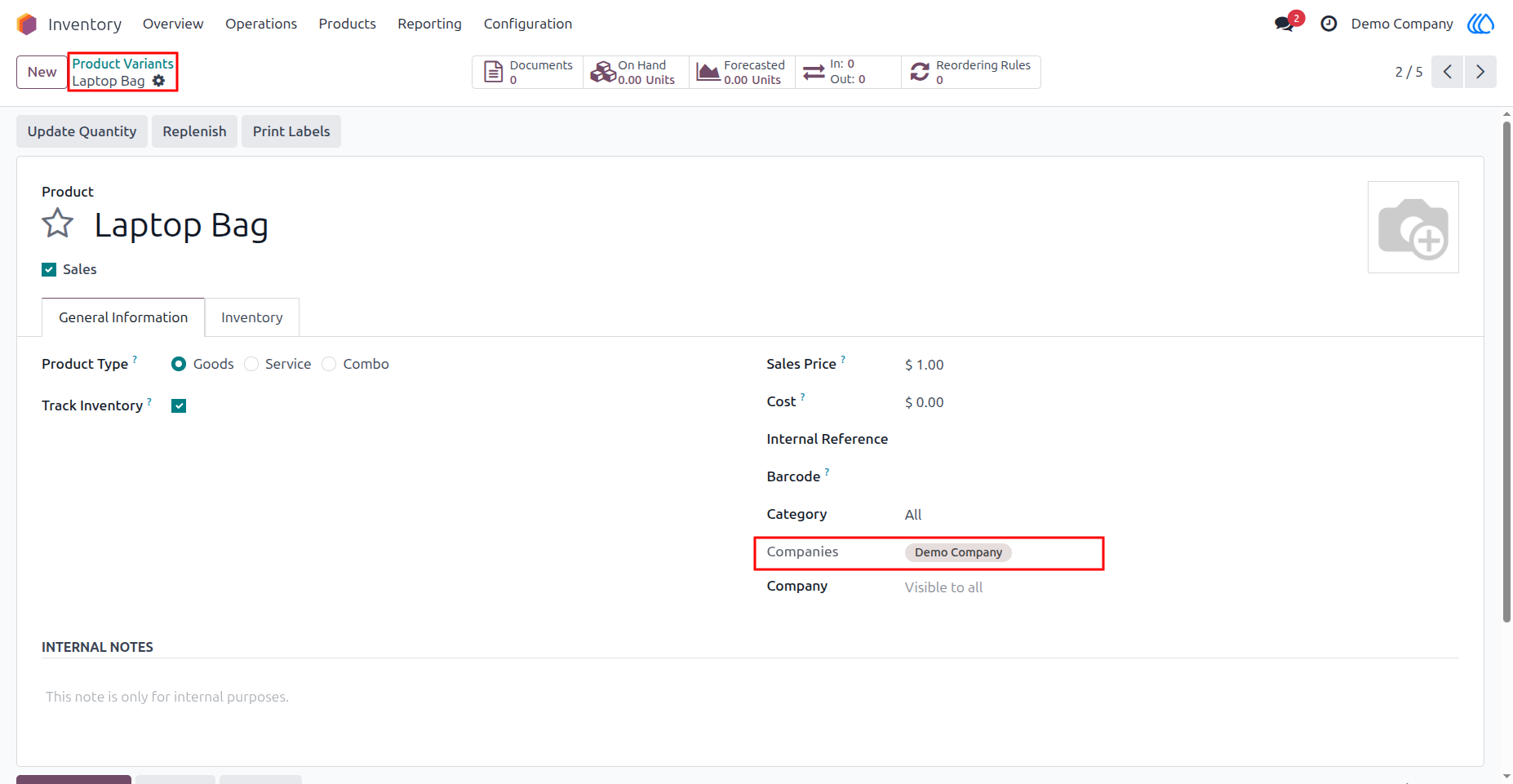Click Sales Price help question mark
Screen dimensions: 1513x784
[843, 359]
